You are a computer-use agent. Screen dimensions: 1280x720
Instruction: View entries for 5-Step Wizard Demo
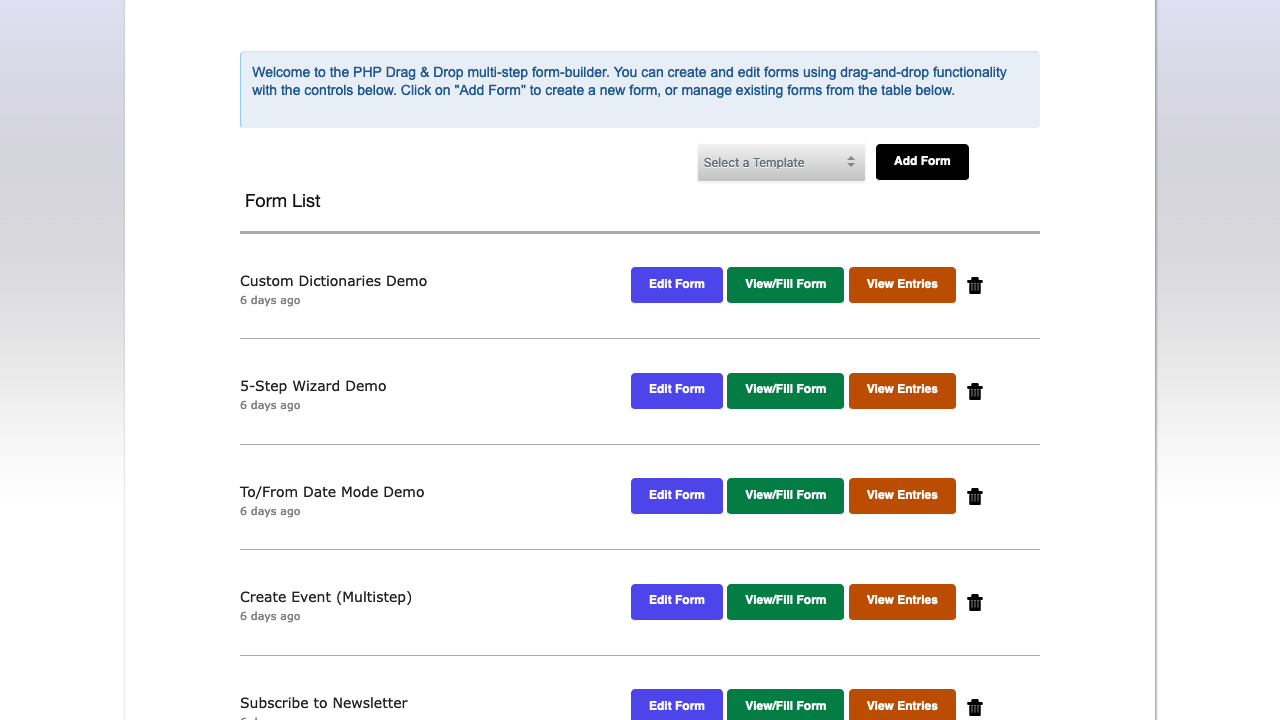902,390
